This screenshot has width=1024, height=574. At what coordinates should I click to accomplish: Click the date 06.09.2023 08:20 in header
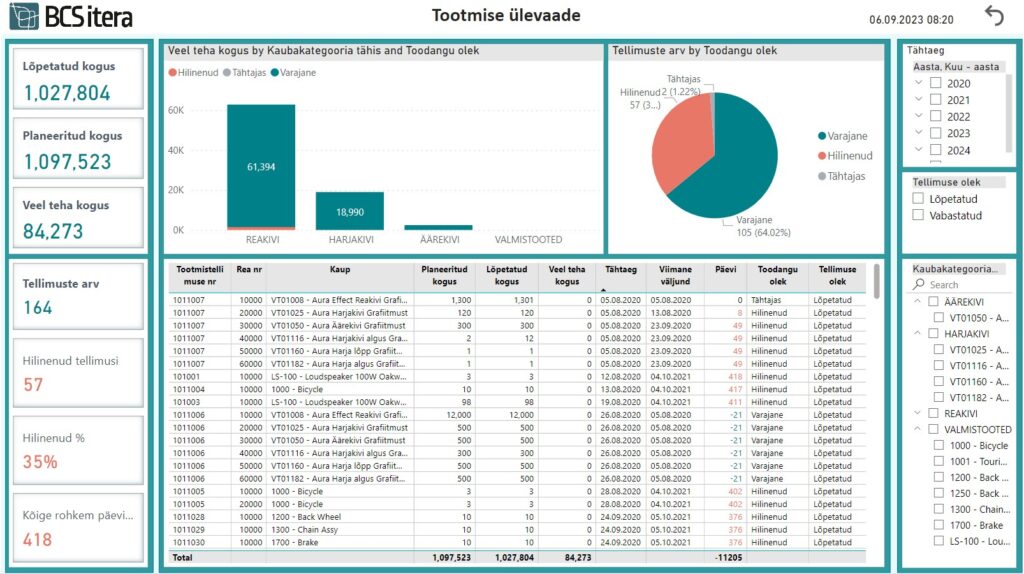click(911, 20)
